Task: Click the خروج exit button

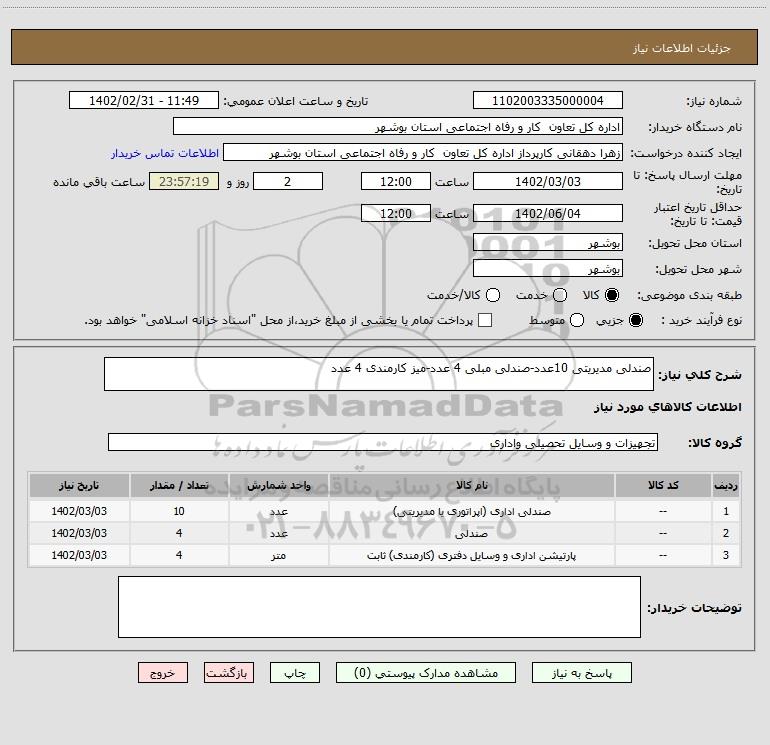Action: point(163,672)
